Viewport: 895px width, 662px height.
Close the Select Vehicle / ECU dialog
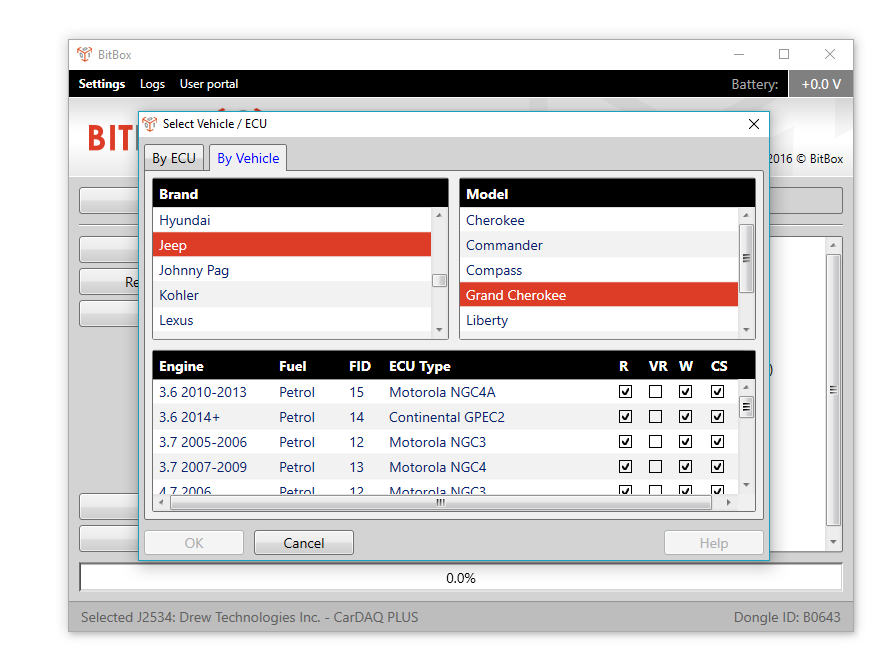pos(754,124)
